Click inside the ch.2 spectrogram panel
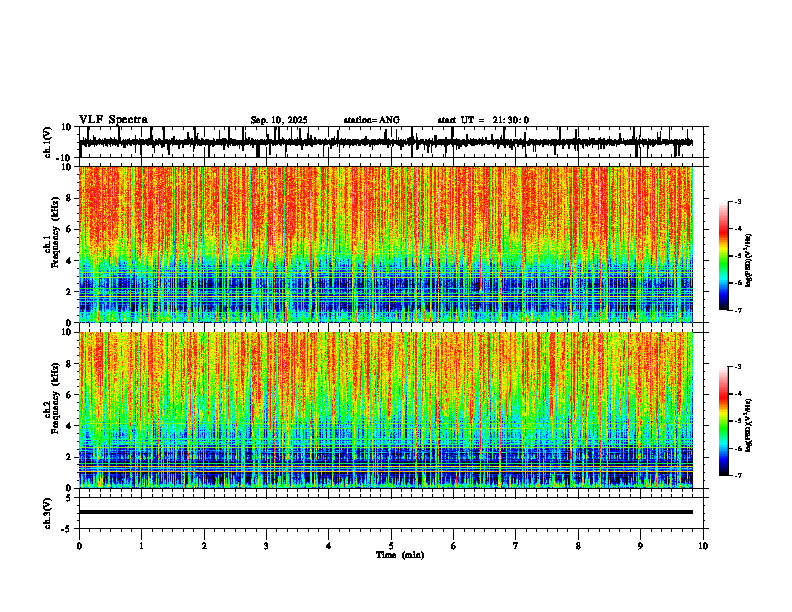The height and width of the screenshot is (612, 792). click(385, 410)
